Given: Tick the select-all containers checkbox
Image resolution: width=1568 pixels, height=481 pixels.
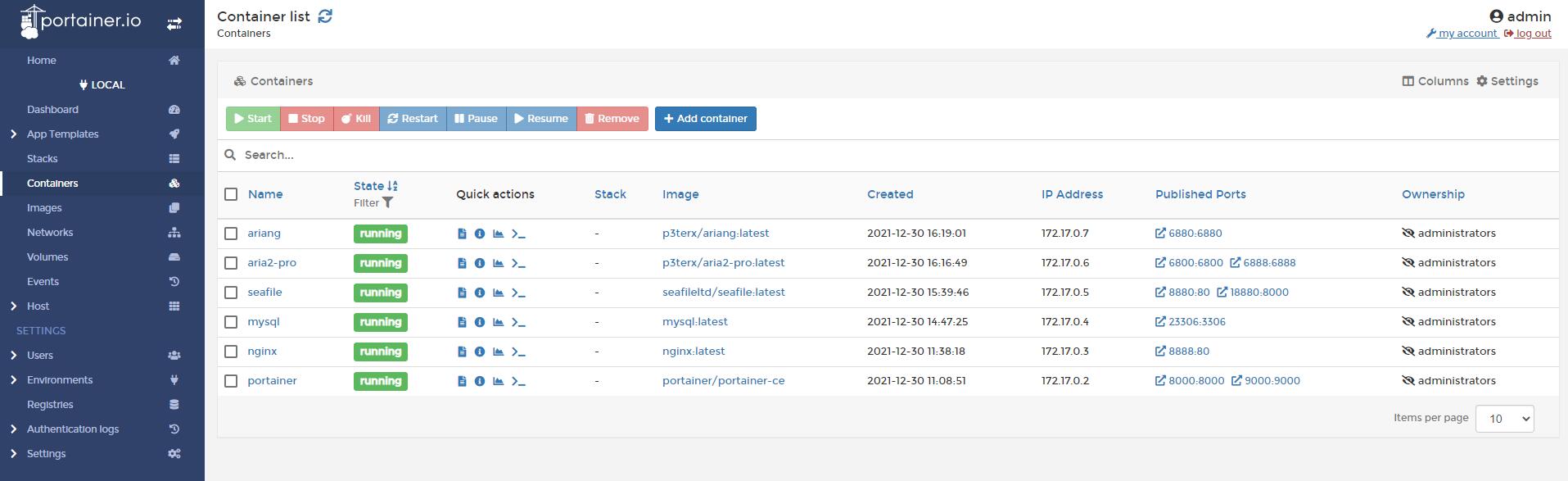Looking at the screenshot, I should pos(231,194).
